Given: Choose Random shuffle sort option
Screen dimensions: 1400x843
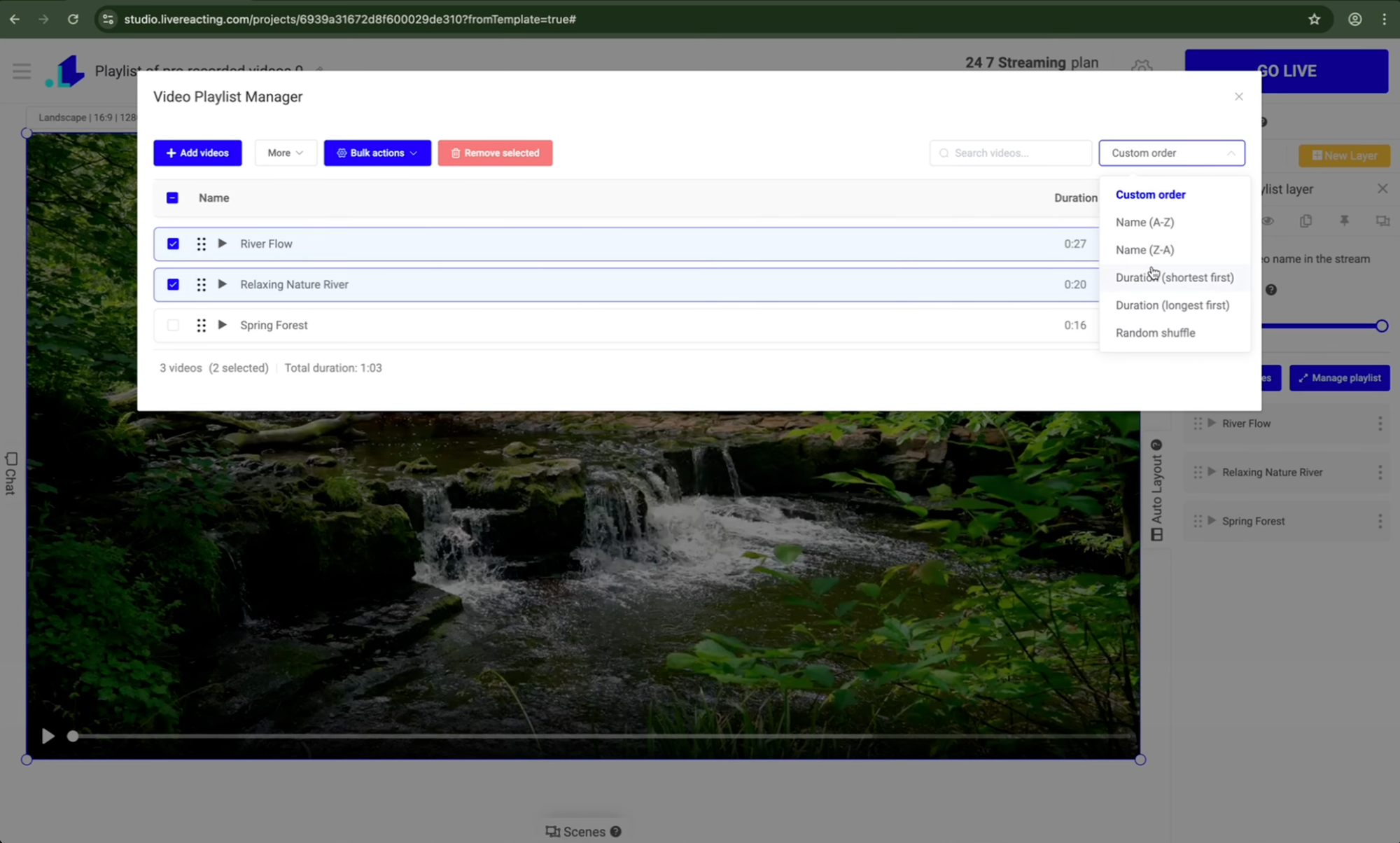Looking at the screenshot, I should point(1155,333).
